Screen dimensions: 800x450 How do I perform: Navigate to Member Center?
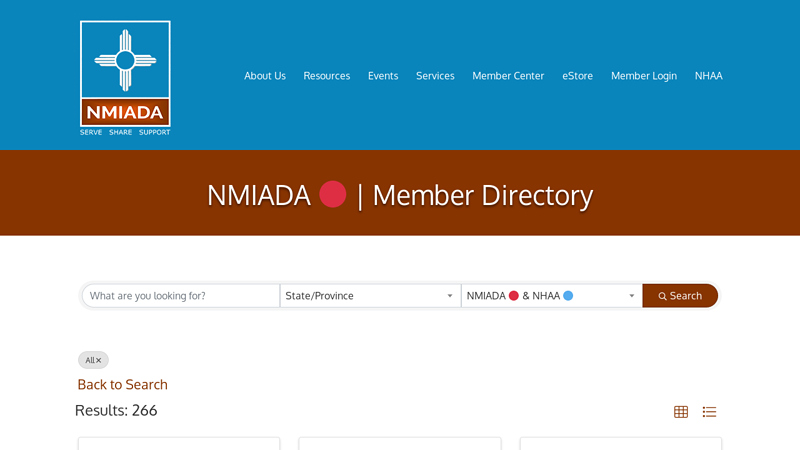508,76
